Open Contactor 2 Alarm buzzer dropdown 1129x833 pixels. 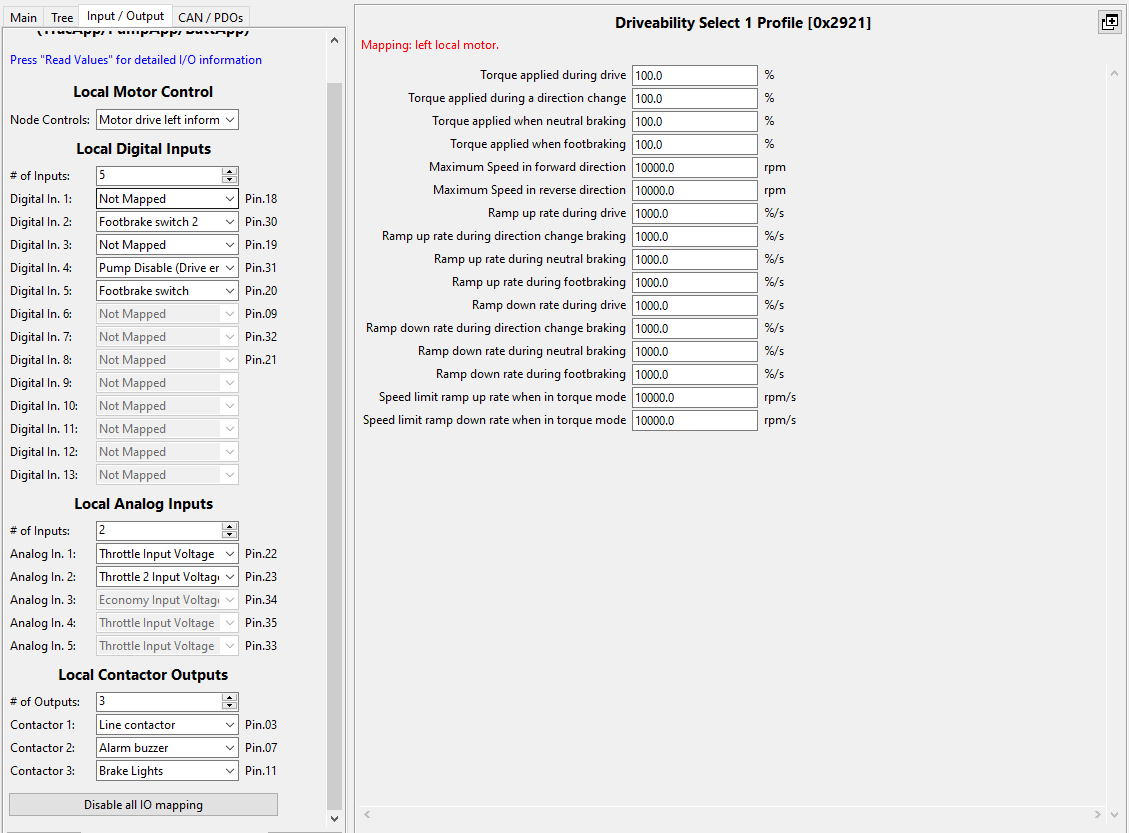(167, 748)
